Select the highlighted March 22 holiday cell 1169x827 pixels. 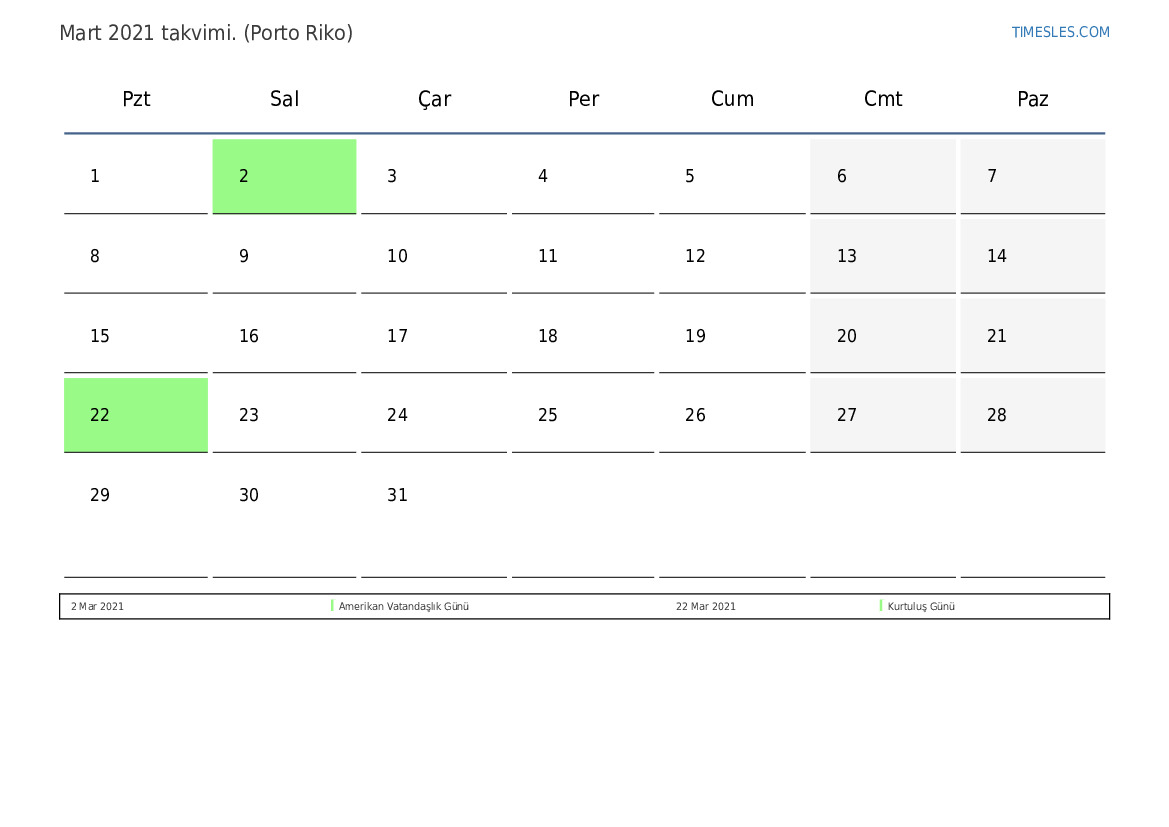click(x=136, y=415)
